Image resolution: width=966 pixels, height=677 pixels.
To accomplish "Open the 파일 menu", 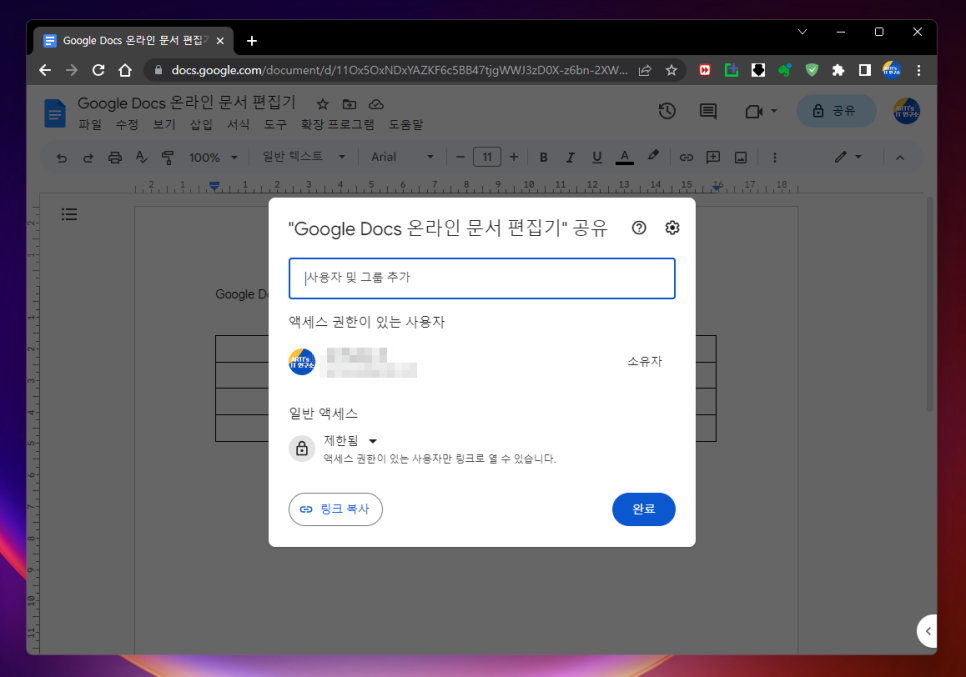I will tap(90, 124).
